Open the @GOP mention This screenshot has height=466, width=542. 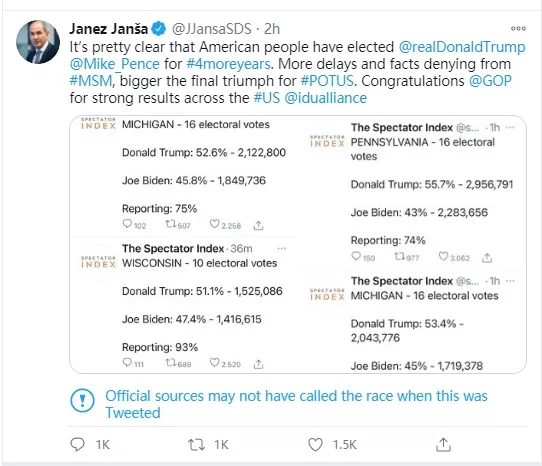pyautogui.click(x=490, y=81)
